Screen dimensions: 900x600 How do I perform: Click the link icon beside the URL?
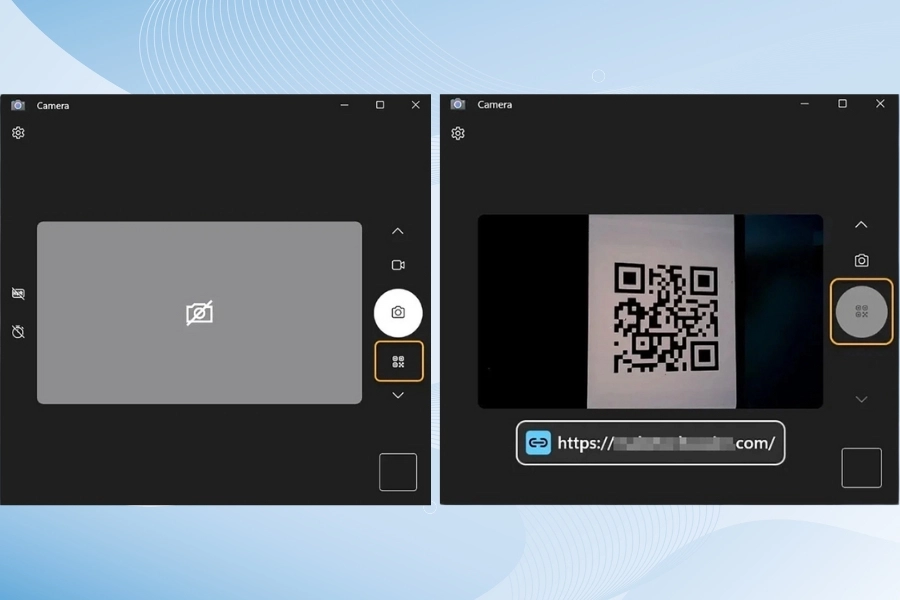tap(538, 442)
